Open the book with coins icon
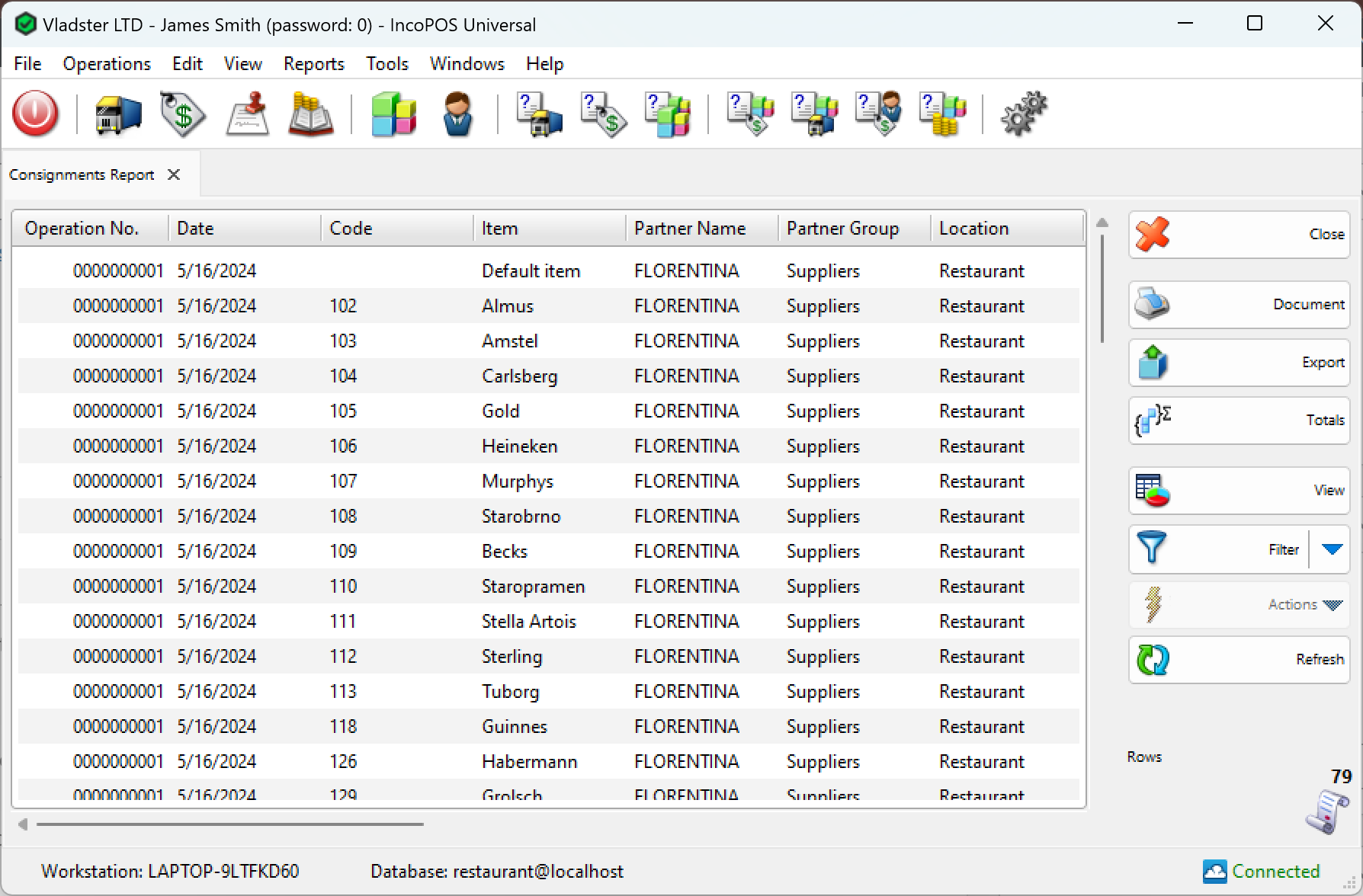Image resolution: width=1363 pixels, height=896 pixels. click(311, 114)
